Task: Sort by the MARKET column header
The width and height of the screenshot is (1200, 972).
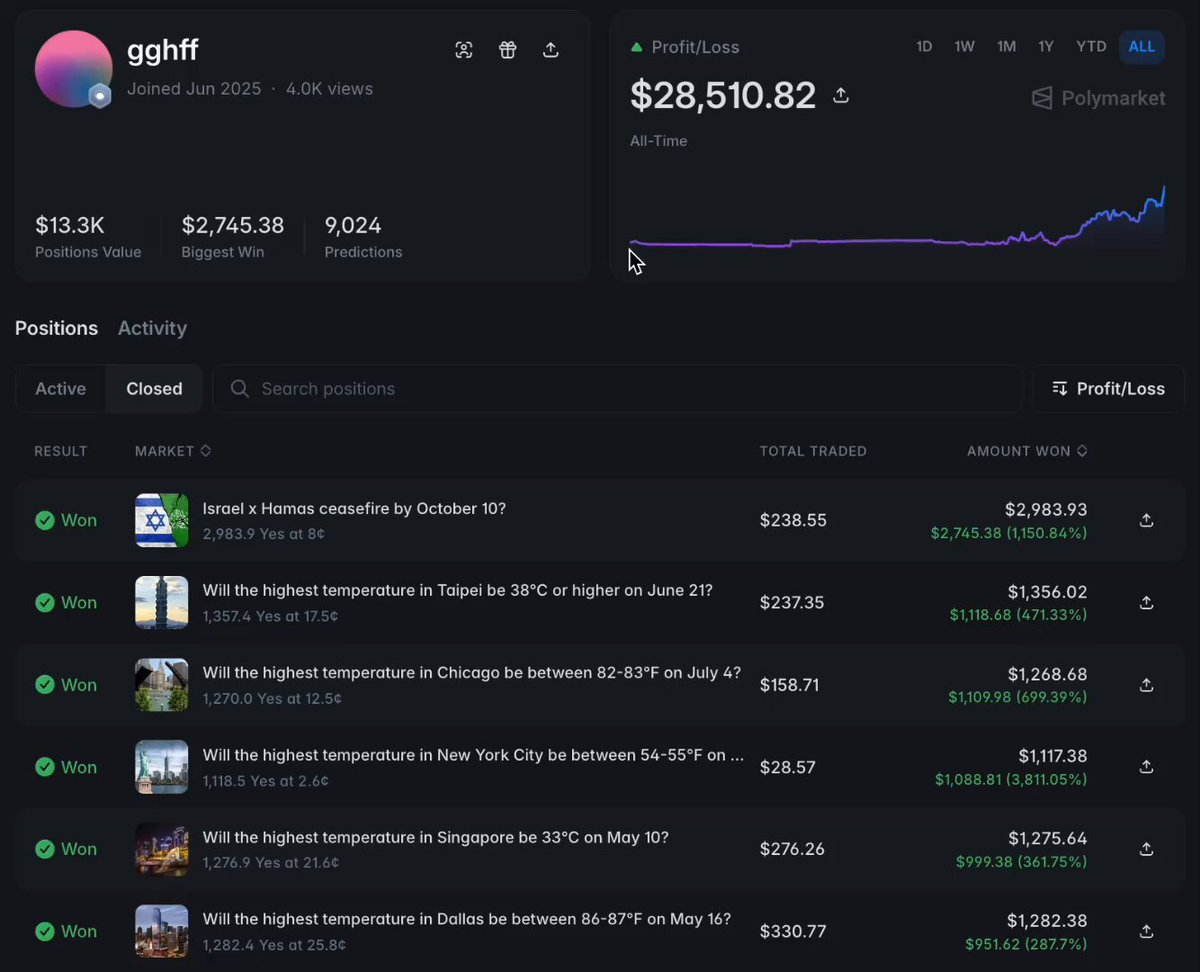Action: pyautogui.click(x=173, y=451)
